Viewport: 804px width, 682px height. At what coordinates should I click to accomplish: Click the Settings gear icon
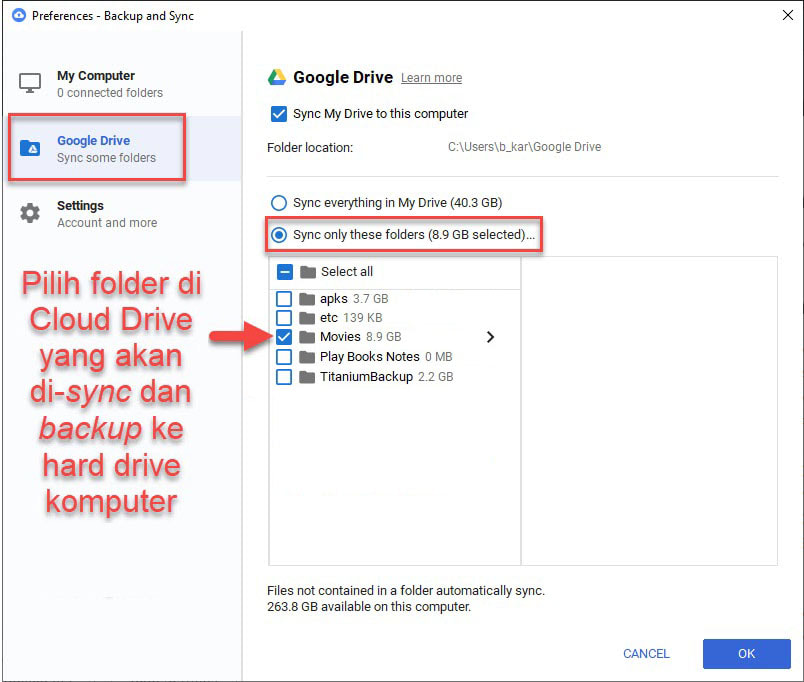(30, 213)
